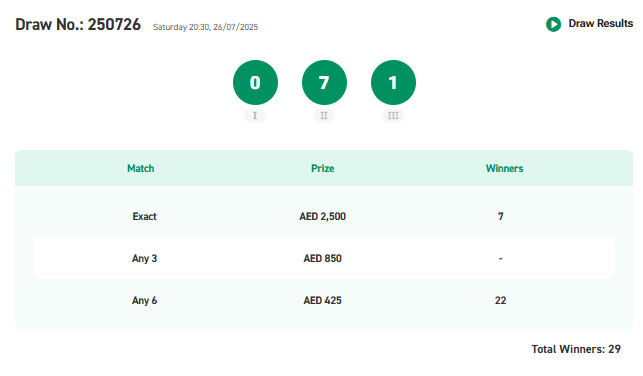The height and width of the screenshot is (376, 643).
Task: Select the Any 3 row label
Action: pyautogui.click(x=144, y=259)
